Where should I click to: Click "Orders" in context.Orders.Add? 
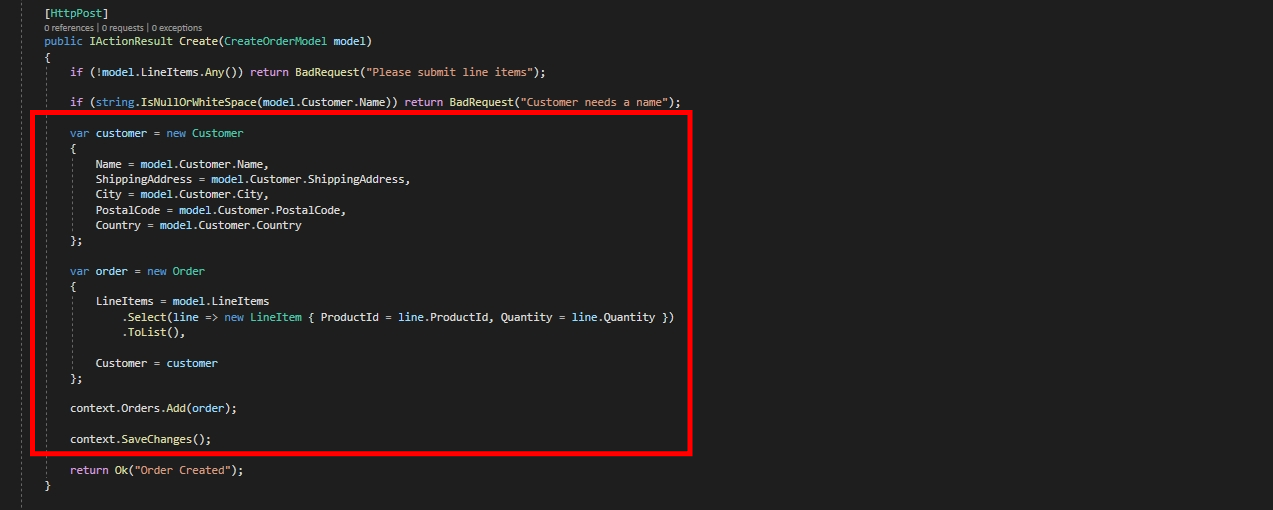[x=141, y=408]
